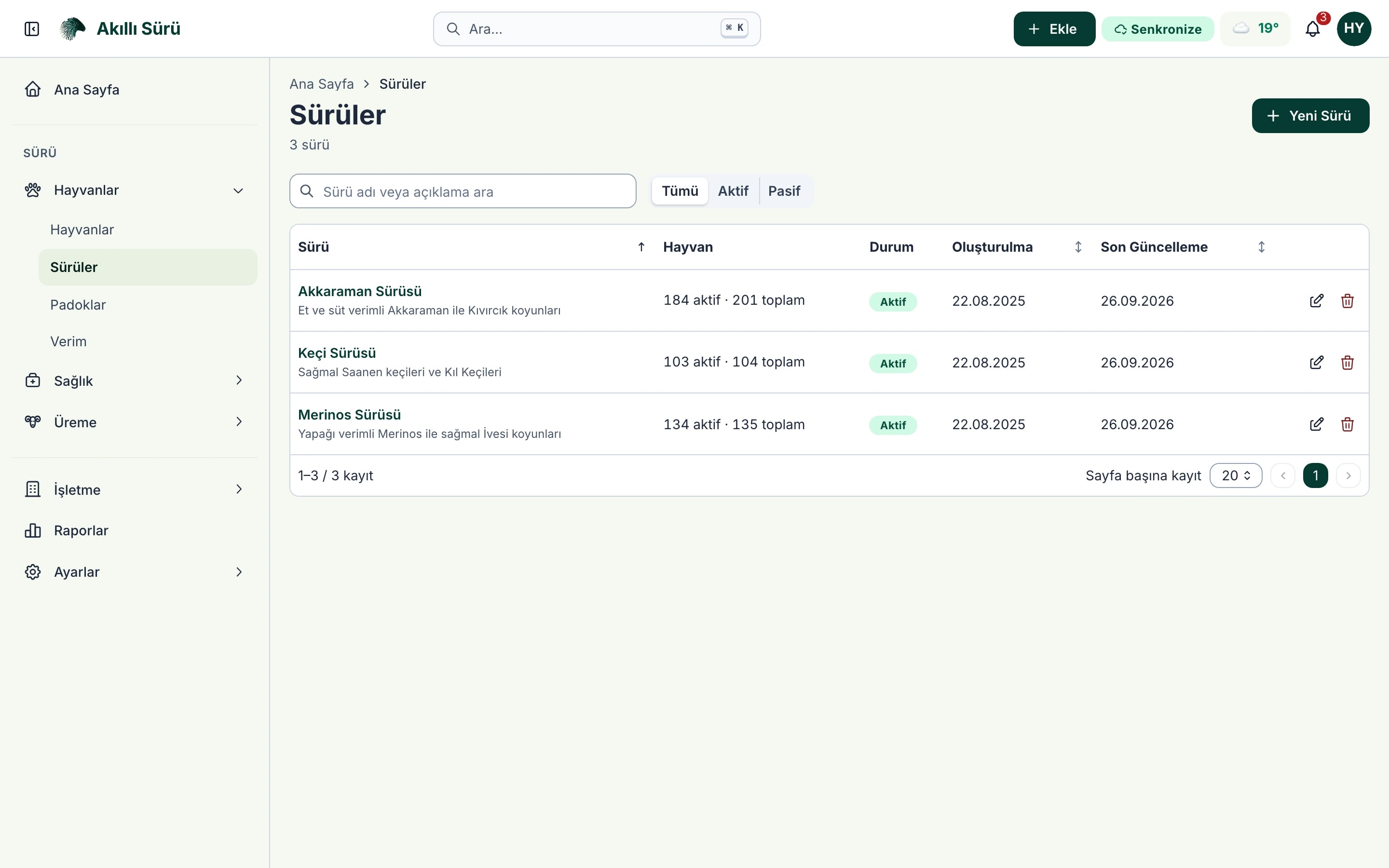1389x868 pixels.
Task: Open Padoklar in sidebar
Action: [x=148, y=305]
